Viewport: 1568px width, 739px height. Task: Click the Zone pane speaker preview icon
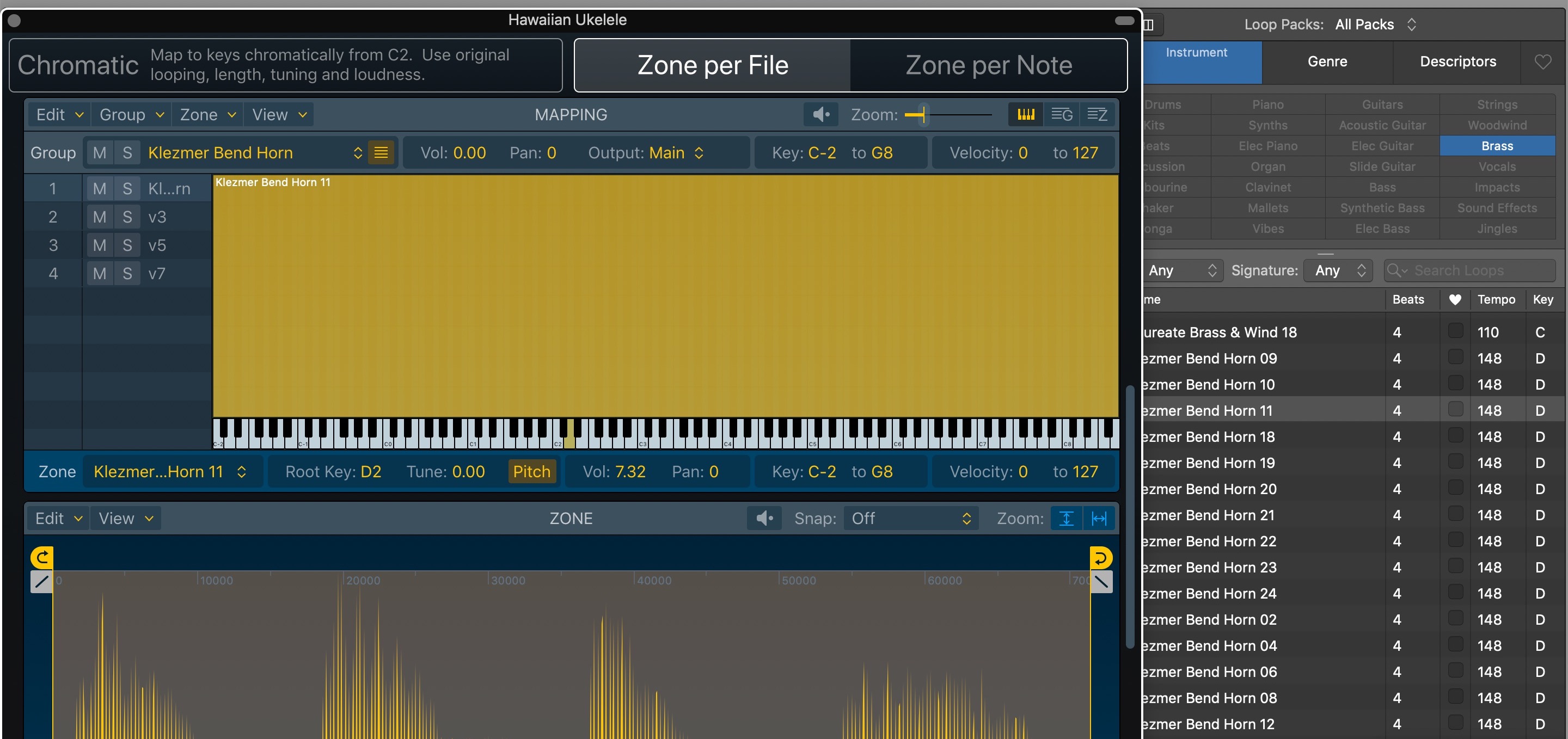[x=764, y=518]
